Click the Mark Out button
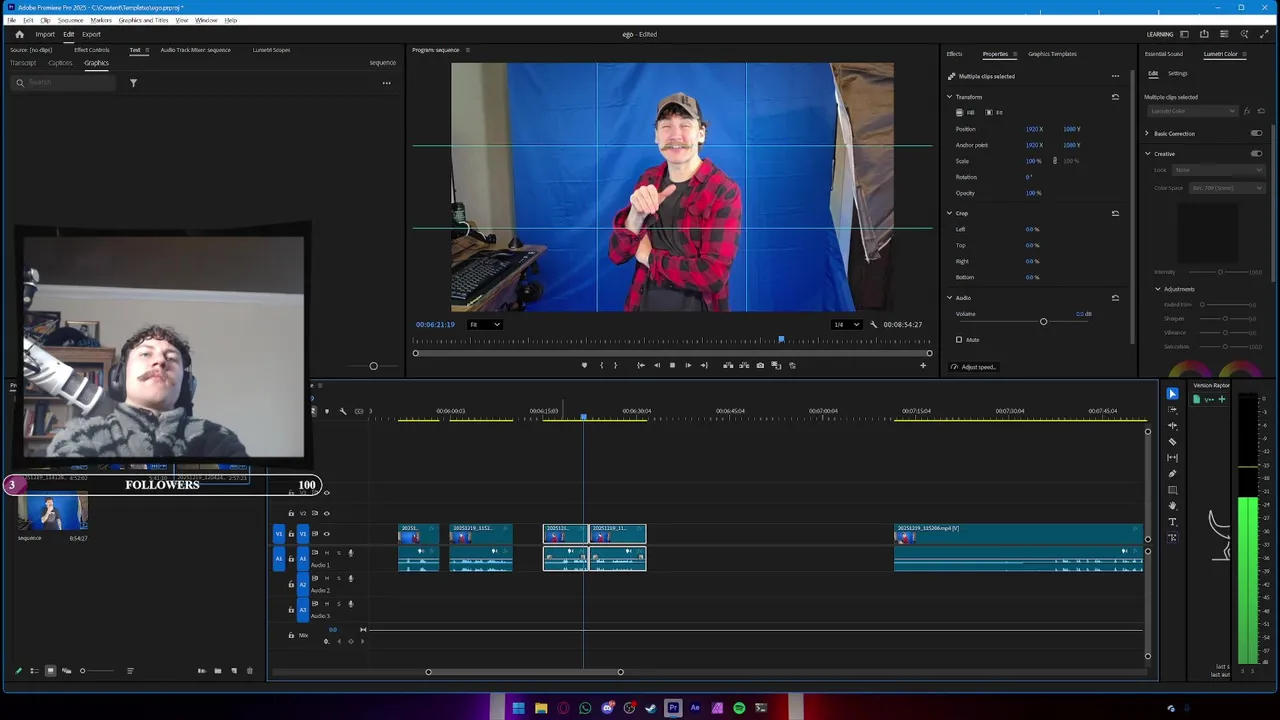The width and height of the screenshot is (1280, 720). pos(615,365)
